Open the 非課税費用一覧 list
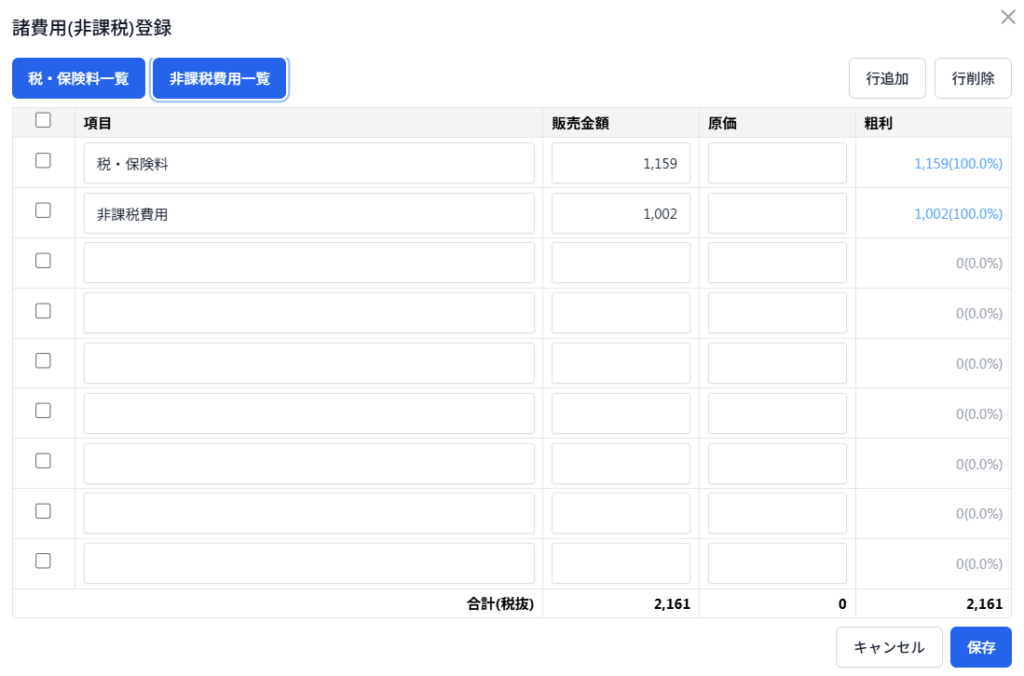 click(220, 79)
